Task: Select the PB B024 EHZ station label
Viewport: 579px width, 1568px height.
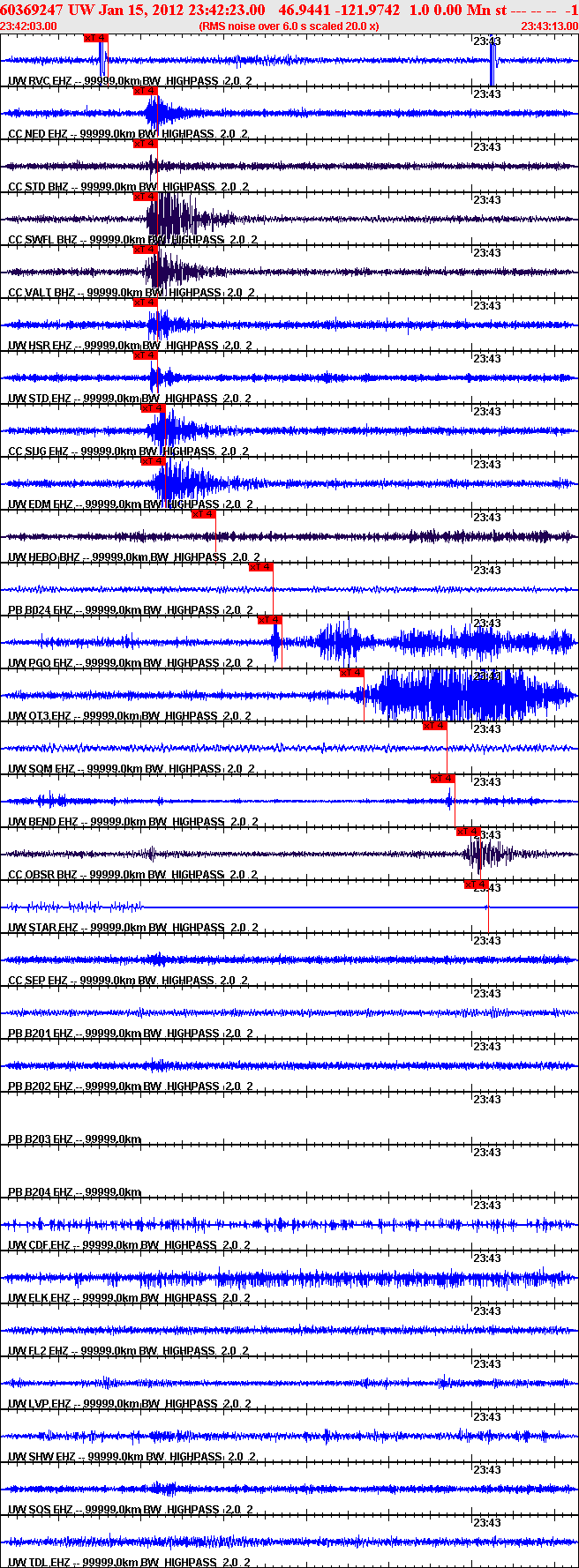Action: coord(131,609)
